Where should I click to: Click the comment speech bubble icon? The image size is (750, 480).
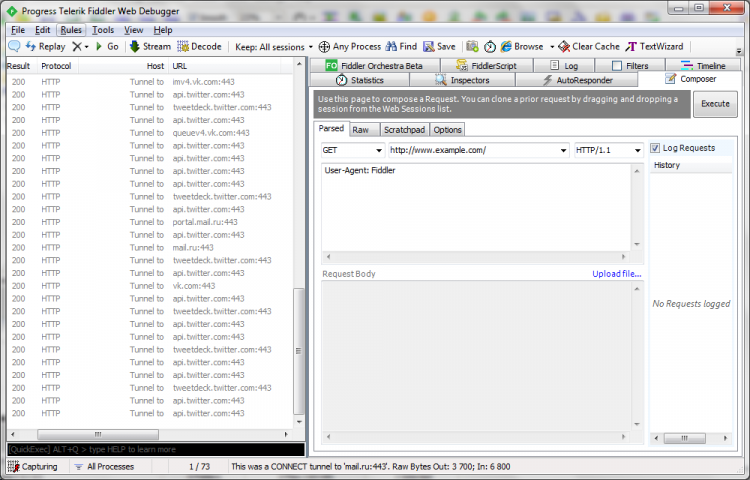click(x=14, y=46)
